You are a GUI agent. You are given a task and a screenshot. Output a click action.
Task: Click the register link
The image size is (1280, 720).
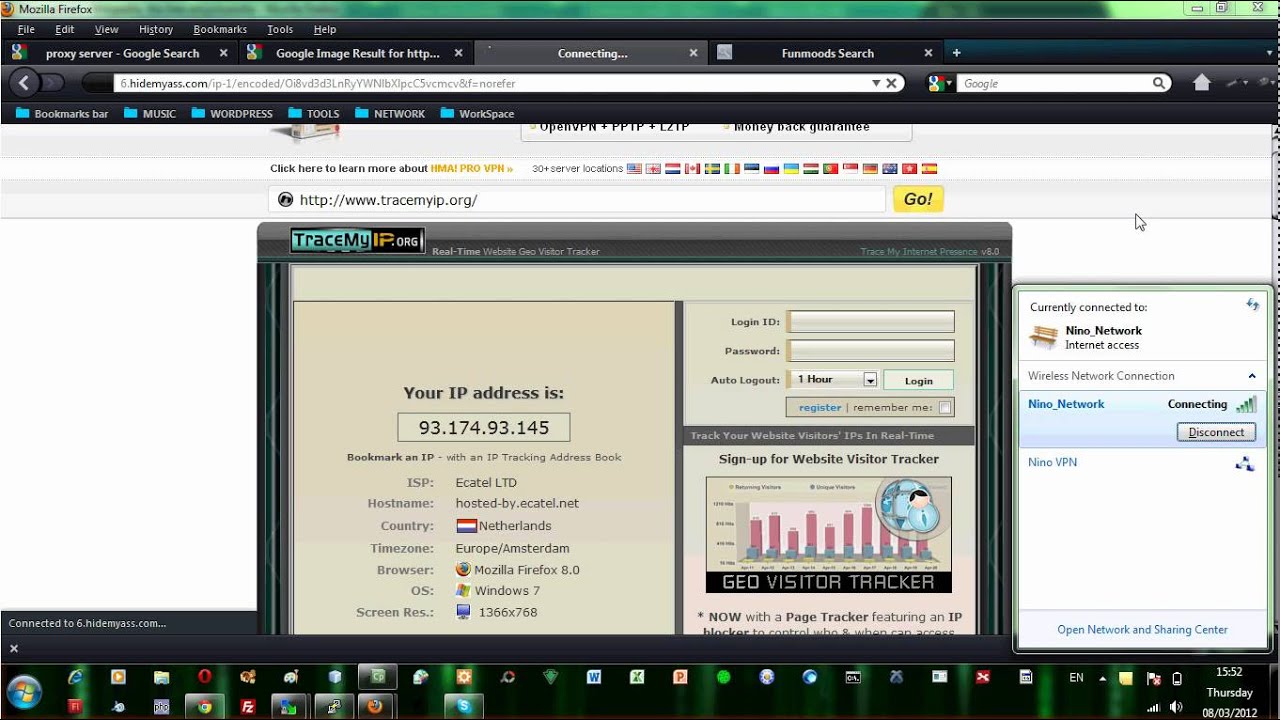pos(820,407)
